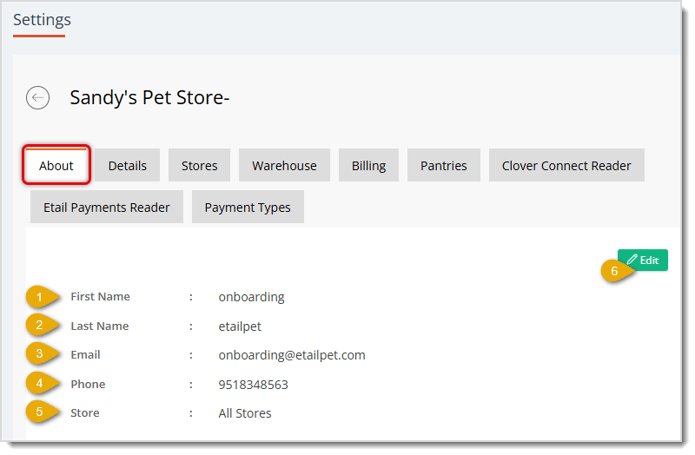Click the Settings page heading
Viewport: 695px width, 455px height.
point(42,20)
